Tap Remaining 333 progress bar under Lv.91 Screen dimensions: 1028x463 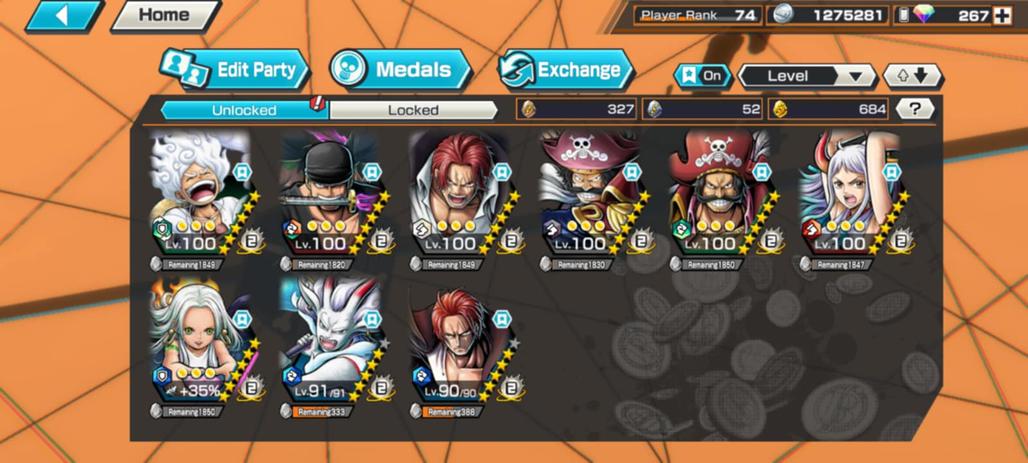(318, 411)
